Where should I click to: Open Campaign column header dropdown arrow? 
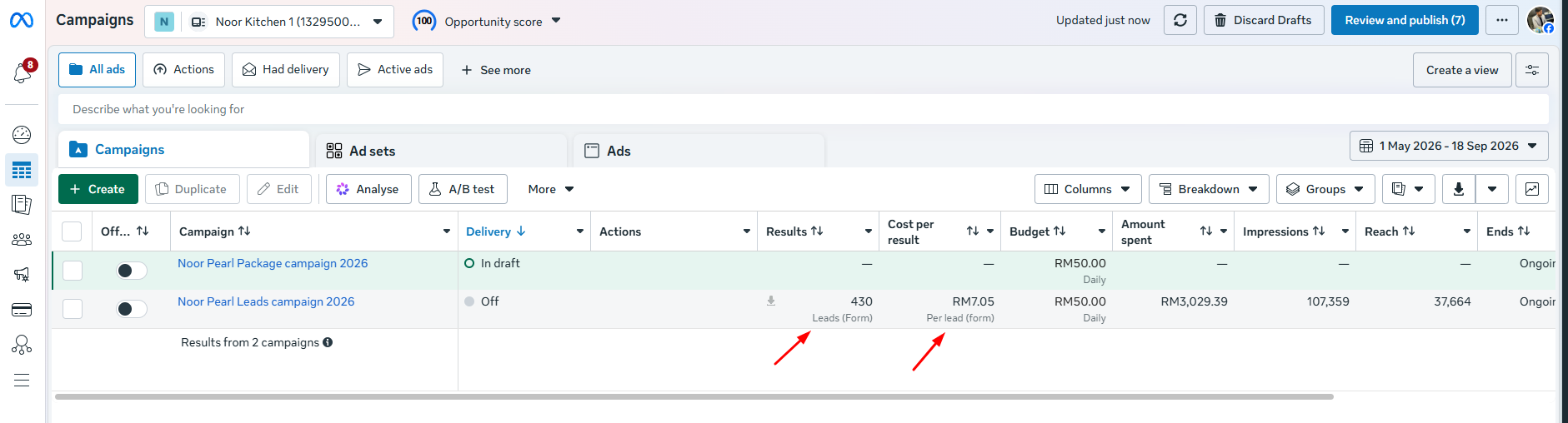447,231
